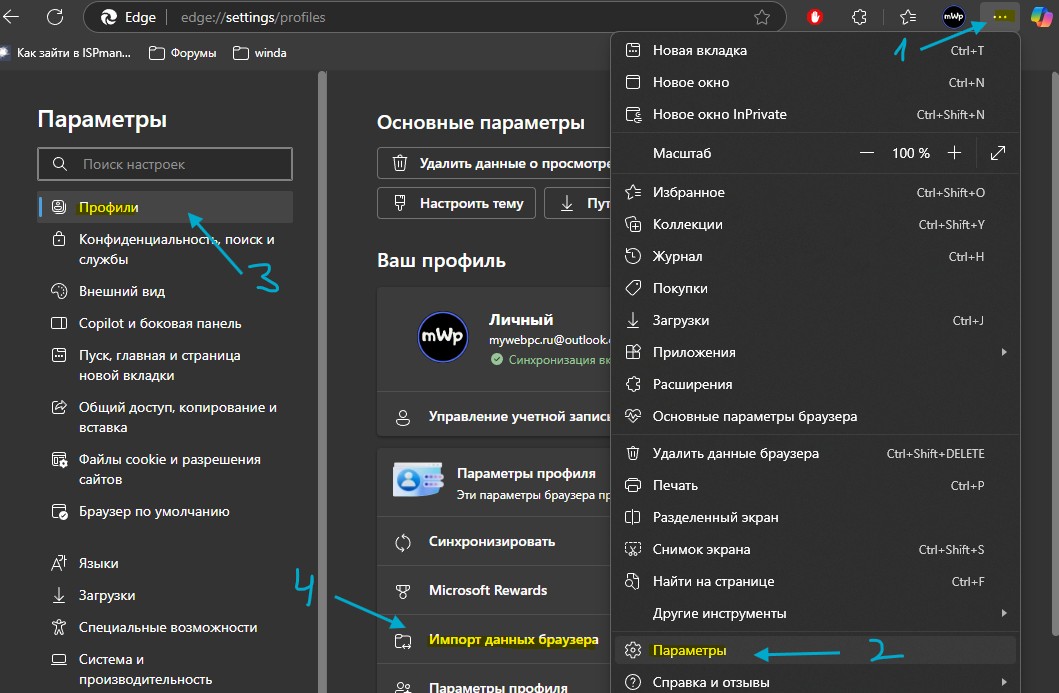Open Файлы cookie и разрешения сайтов

point(166,469)
